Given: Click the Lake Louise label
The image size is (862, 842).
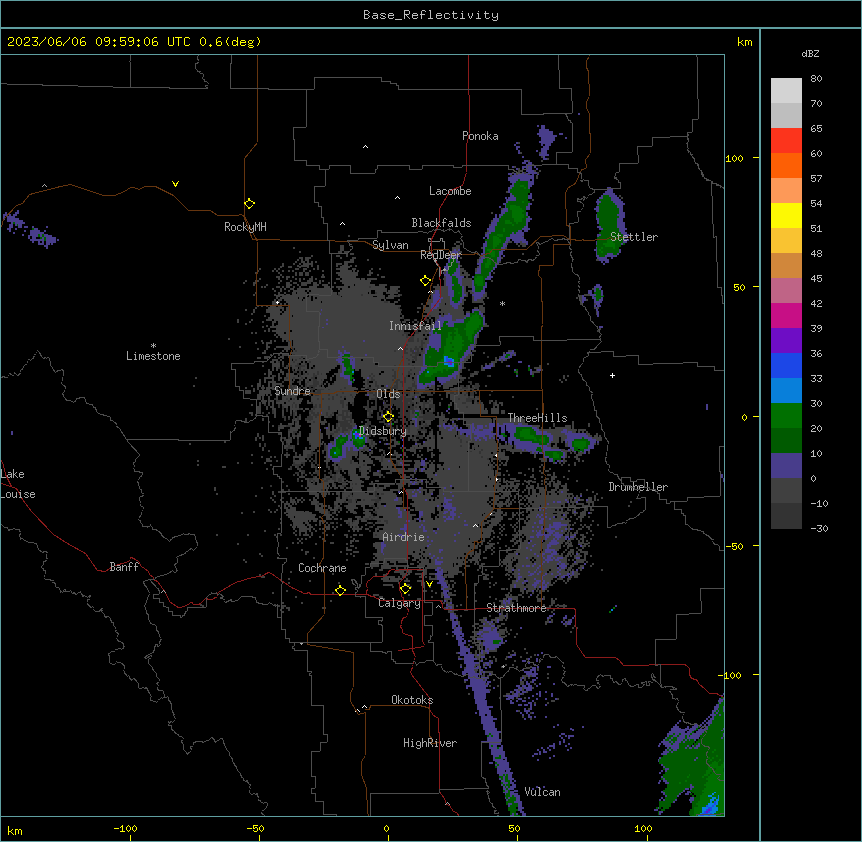Looking at the screenshot, I should (x=18, y=484).
